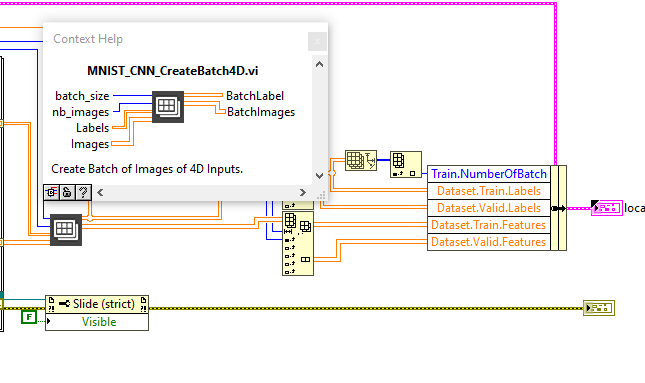Image resolution: width=645 pixels, height=383 pixels.
Task: Click the pink local variable terminal
Action: tap(607, 208)
